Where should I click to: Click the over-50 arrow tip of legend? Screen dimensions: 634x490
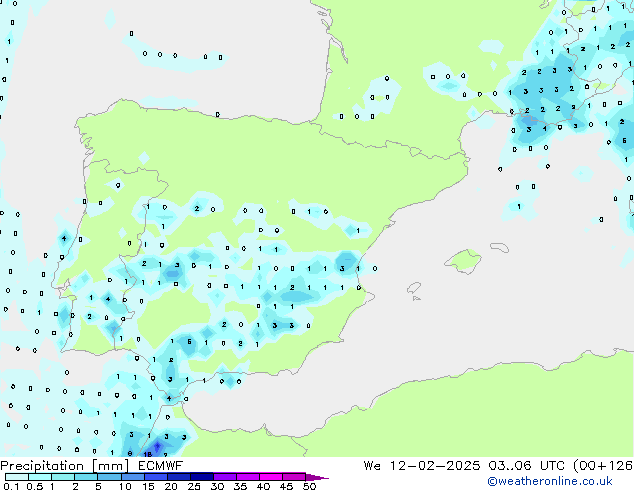tap(317, 477)
